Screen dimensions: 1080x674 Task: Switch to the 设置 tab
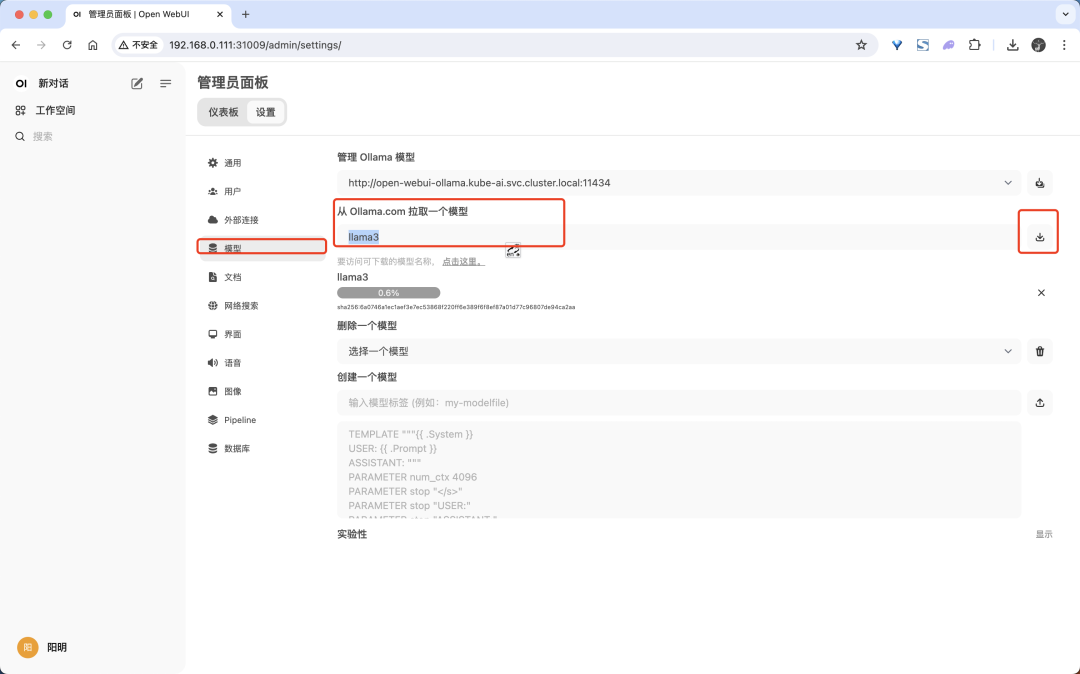[x=265, y=112]
